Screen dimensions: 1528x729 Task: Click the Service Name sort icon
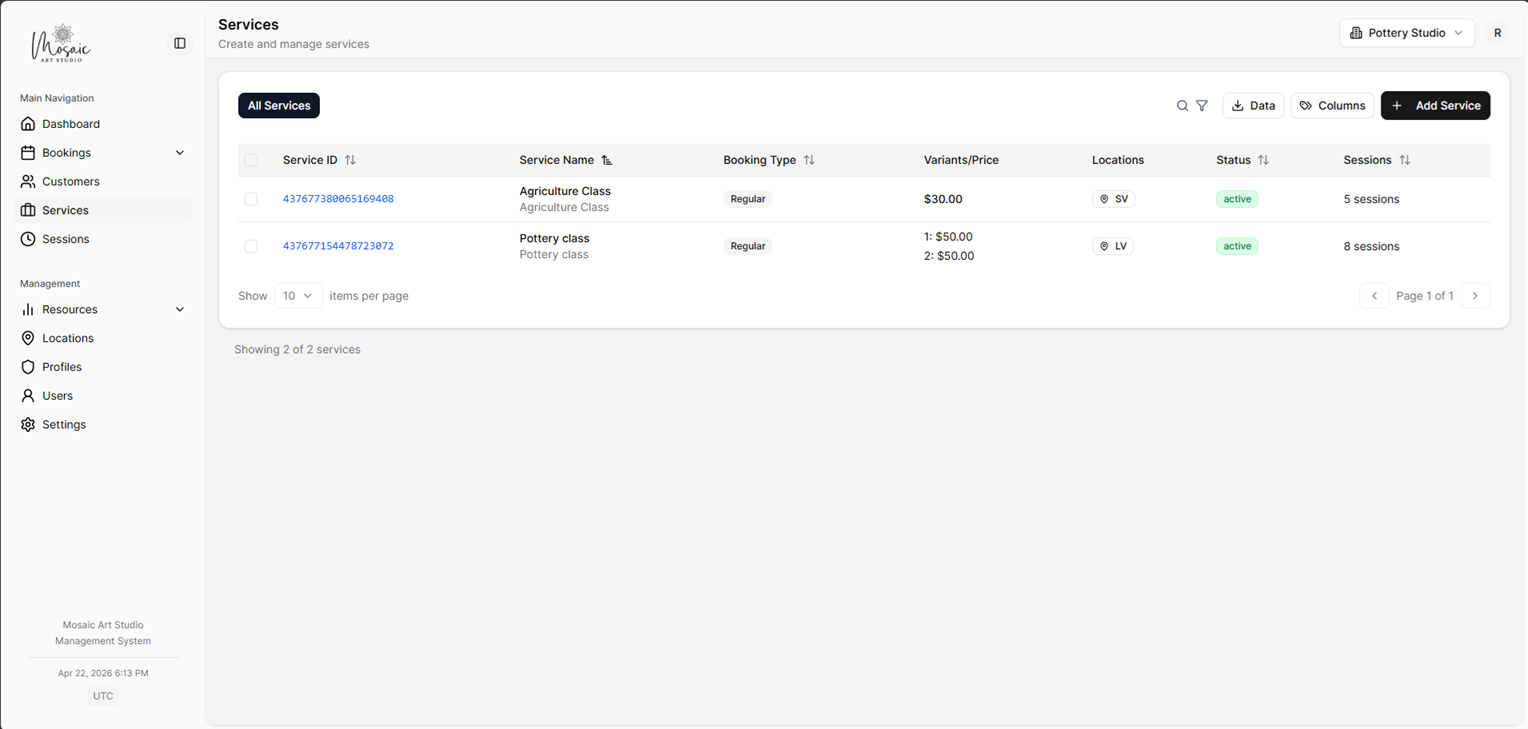tap(607, 160)
